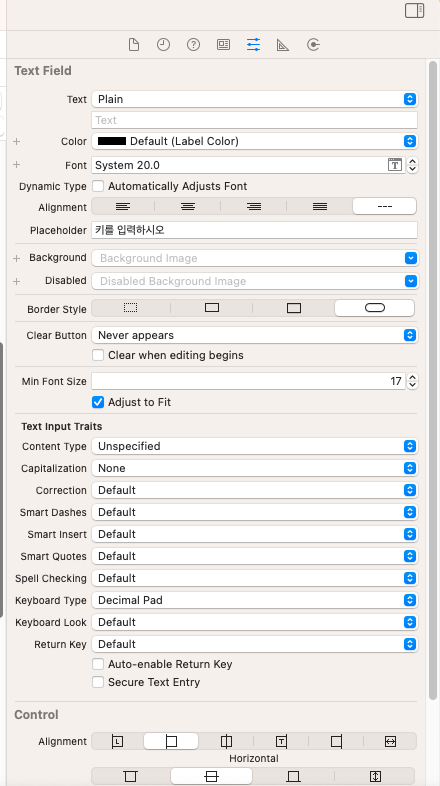Enable Secure Text Entry

coord(98,682)
